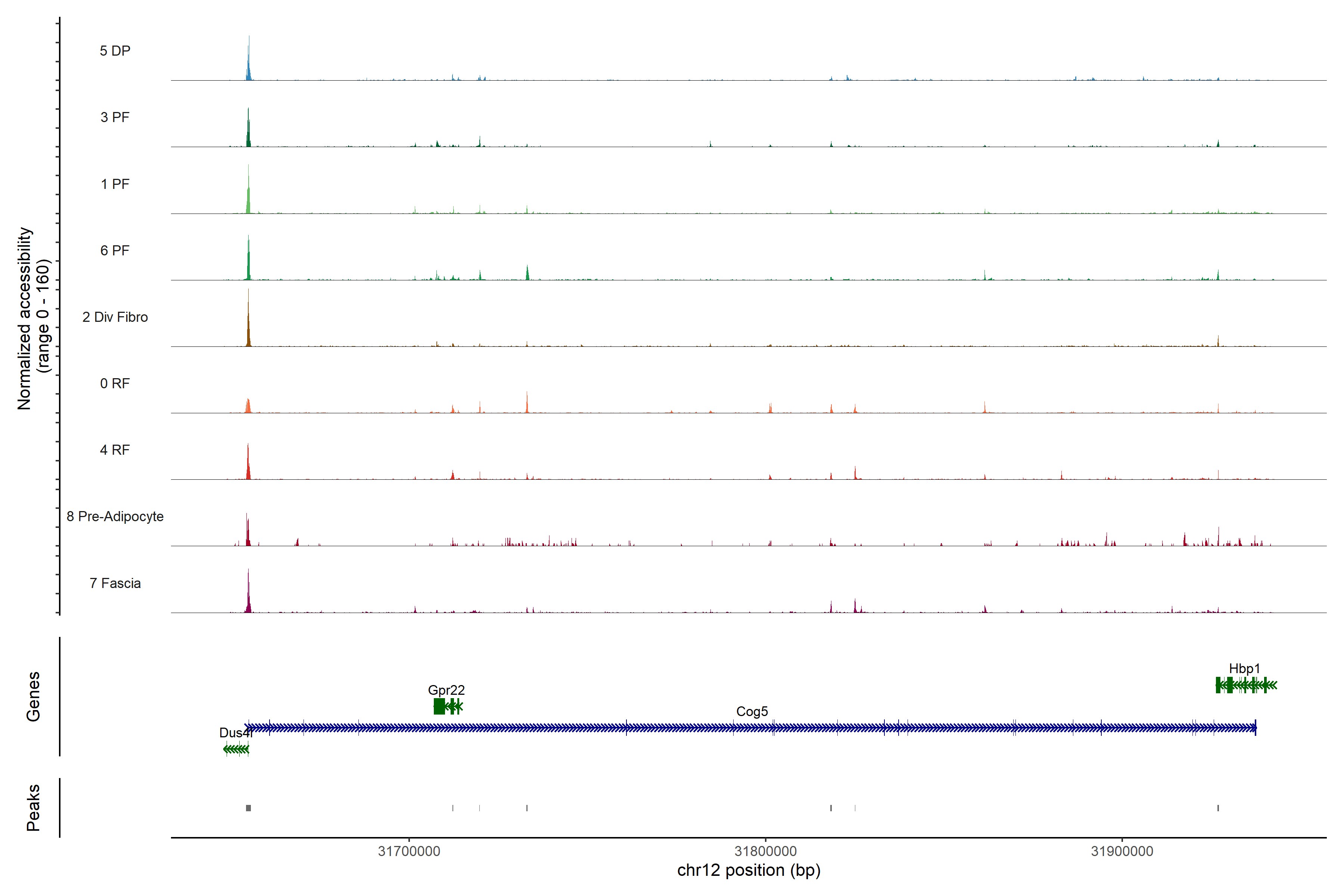Click the rightmost peak marker near Hbp1
Screen dimensions: 1344x896
point(1218,808)
